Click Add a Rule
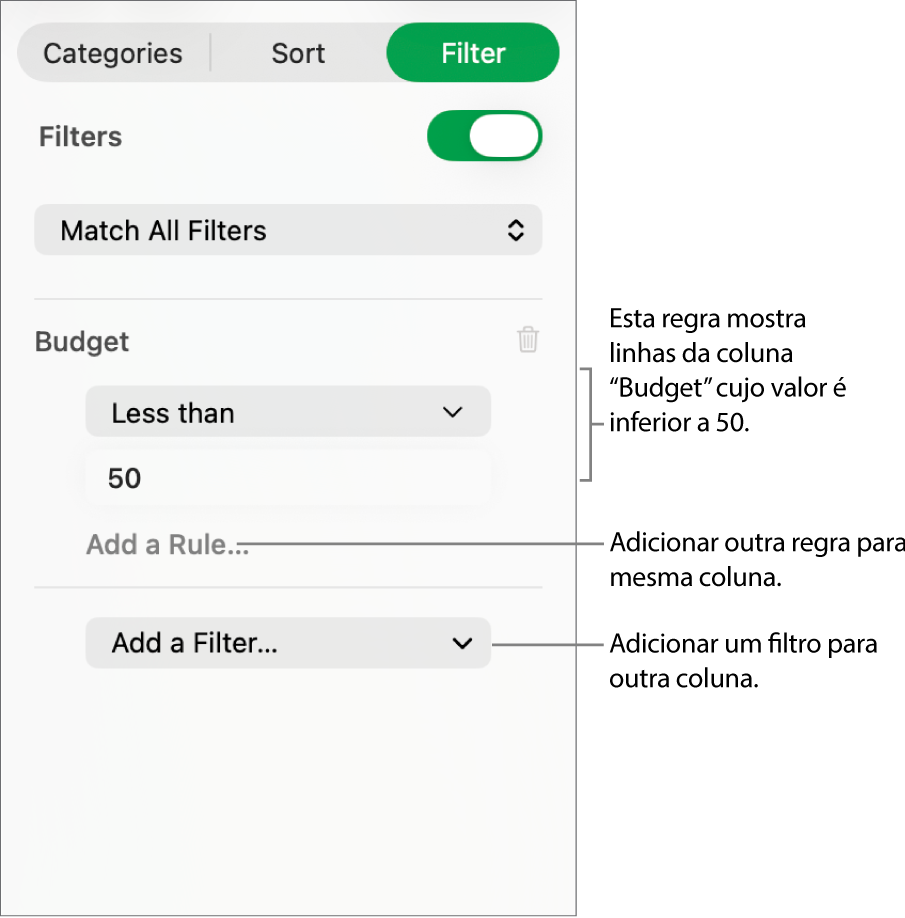Image resolution: width=905 pixels, height=918 pixels. tap(167, 544)
